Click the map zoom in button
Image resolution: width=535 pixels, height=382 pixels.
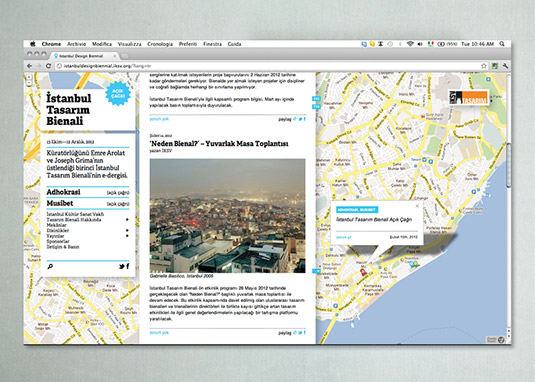point(29,77)
